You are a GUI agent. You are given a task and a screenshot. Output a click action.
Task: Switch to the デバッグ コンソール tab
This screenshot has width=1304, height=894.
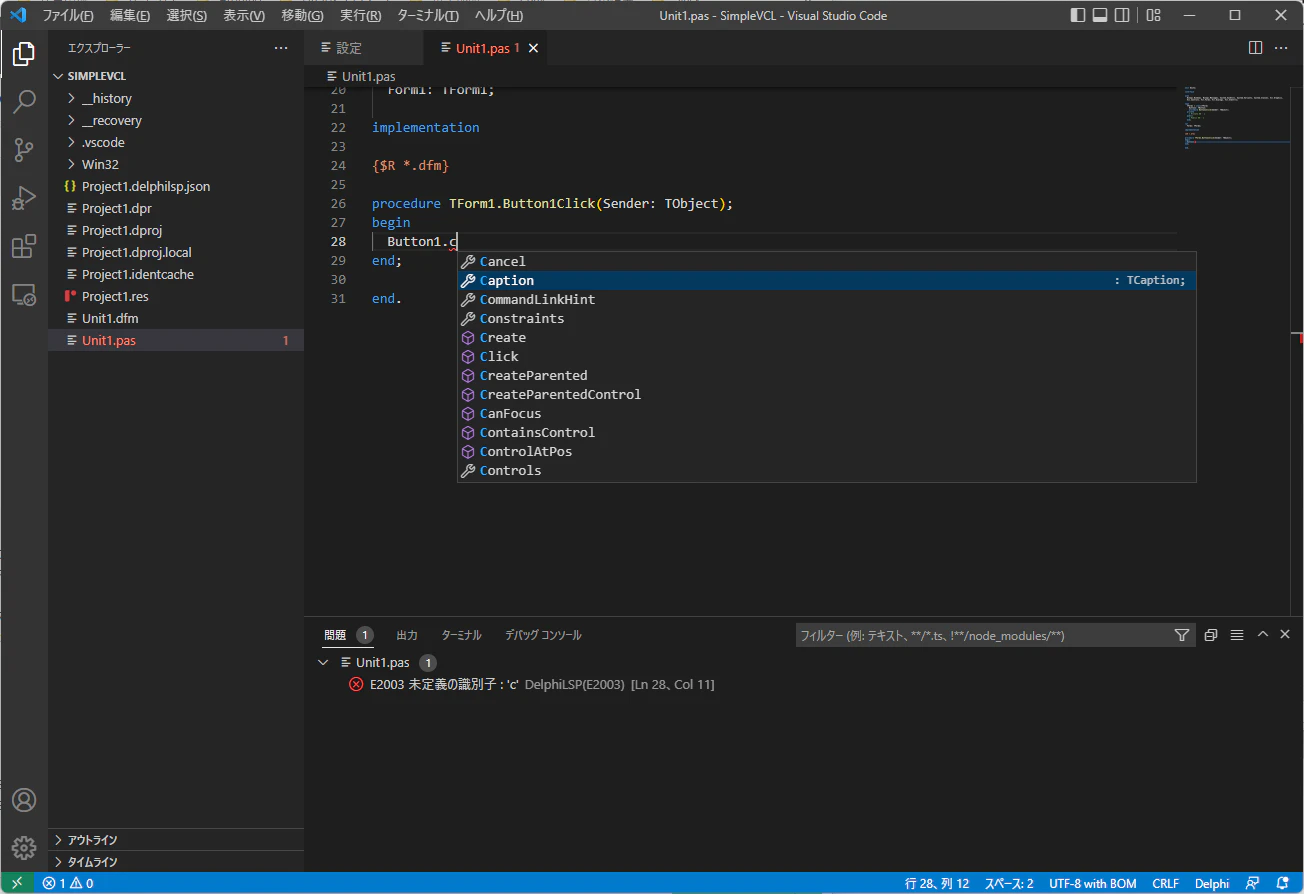pyautogui.click(x=543, y=635)
